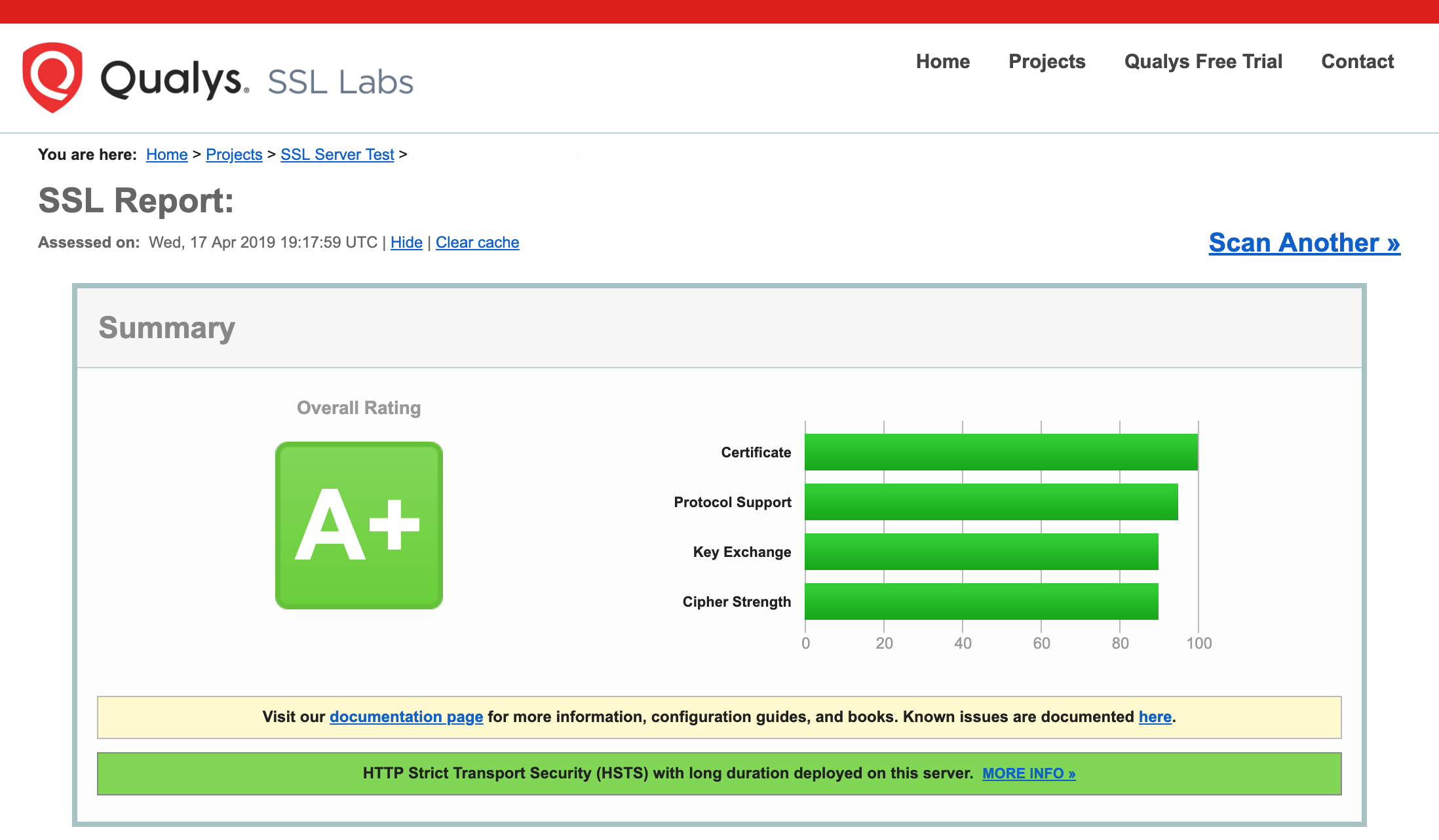Image resolution: width=1439 pixels, height=840 pixels.
Task: Start a new scan with Scan Another
Action: (x=1303, y=243)
